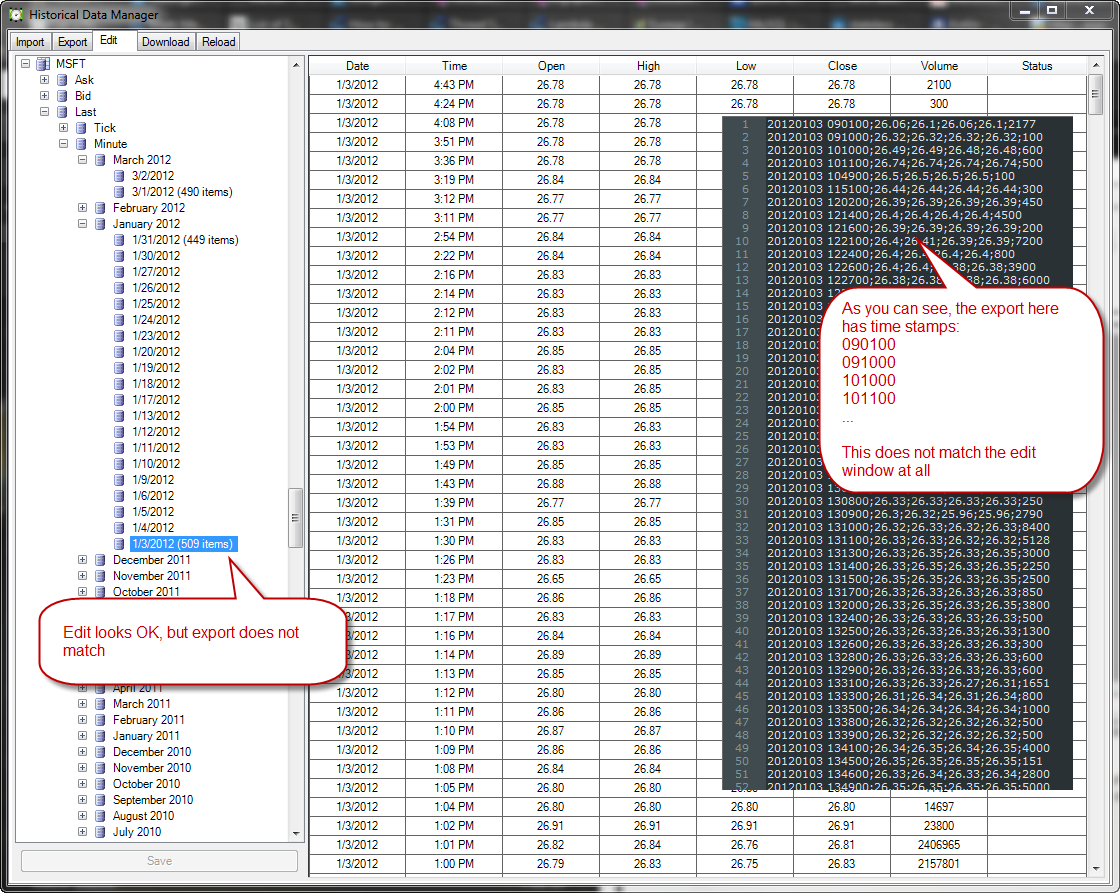
Task: Click the Ask node database icon
Action: (x=62, y=80)
